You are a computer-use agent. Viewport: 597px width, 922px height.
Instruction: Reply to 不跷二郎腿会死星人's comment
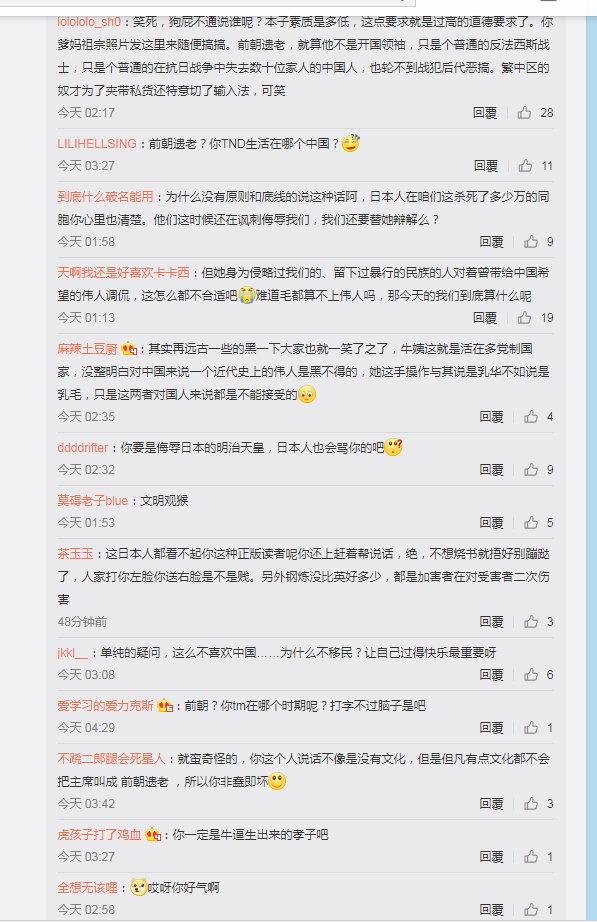(491, 803)
